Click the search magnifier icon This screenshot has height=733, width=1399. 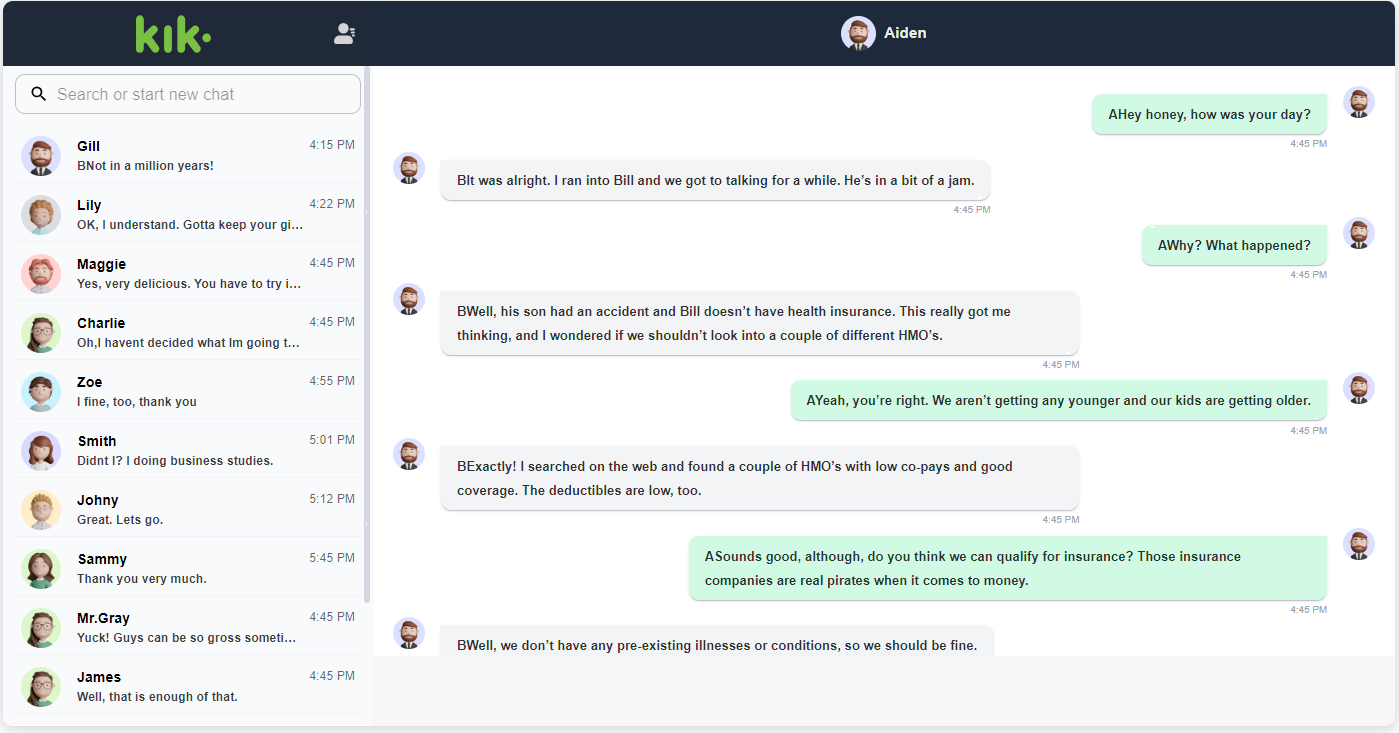coord(38,93)
